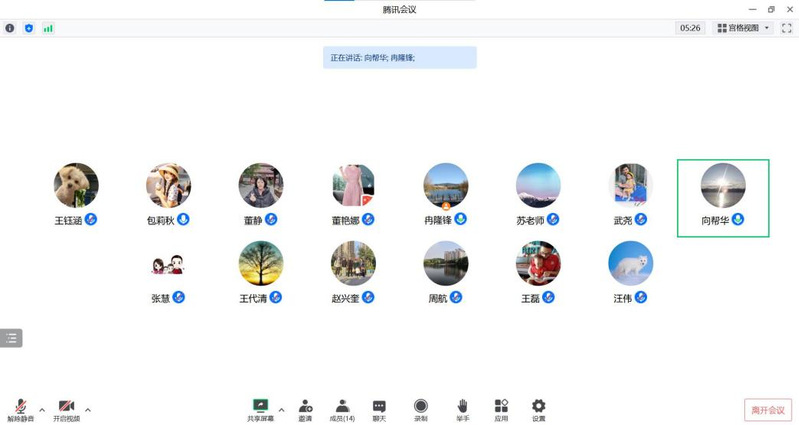Click muted mic icon next to 董艳娜
The height and width of the screenshot is (425, 799).
click(x=368, y=220)
